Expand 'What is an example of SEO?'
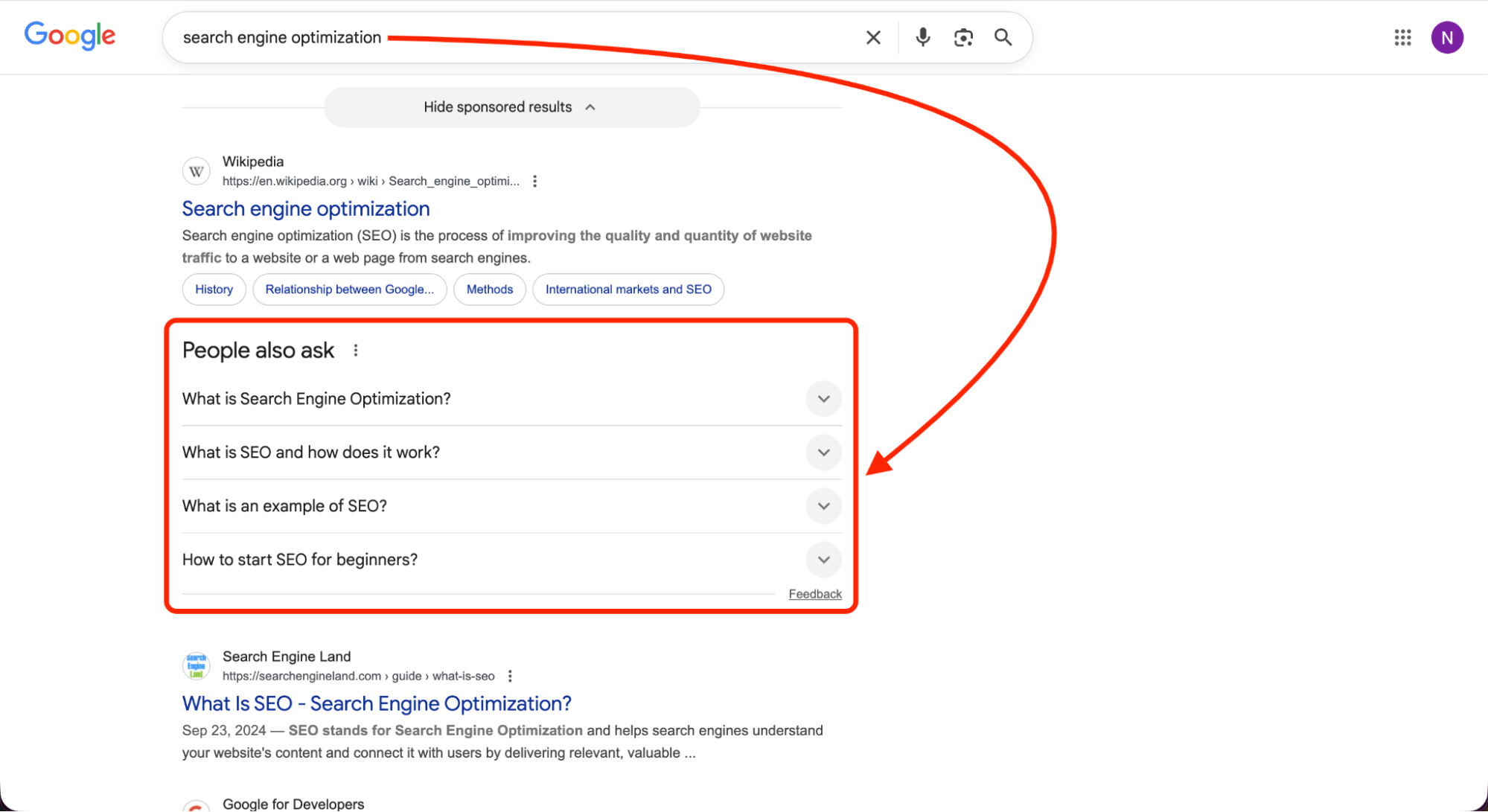 click(823, 505)
